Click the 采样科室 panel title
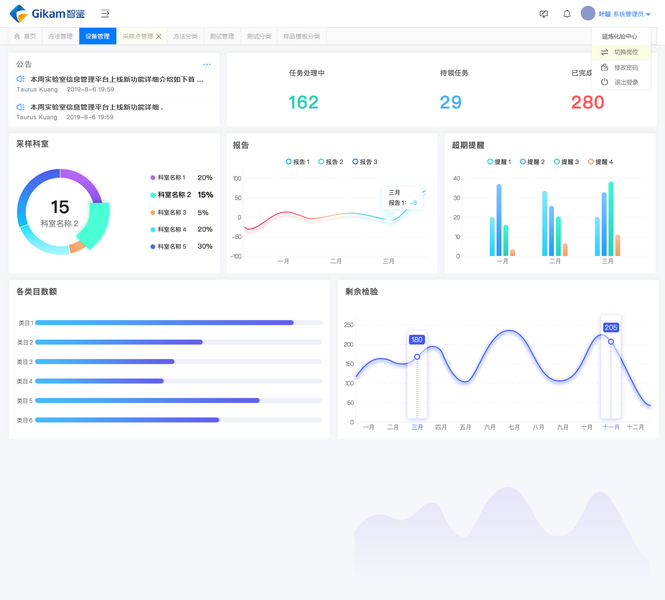This screenshot has width=665, height=600. point(32,144)
